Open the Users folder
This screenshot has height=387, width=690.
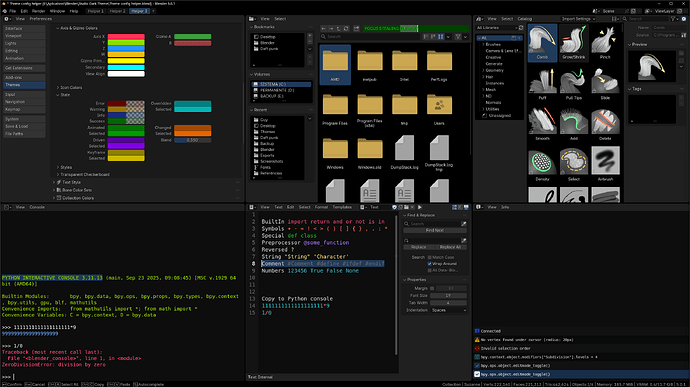439,109
